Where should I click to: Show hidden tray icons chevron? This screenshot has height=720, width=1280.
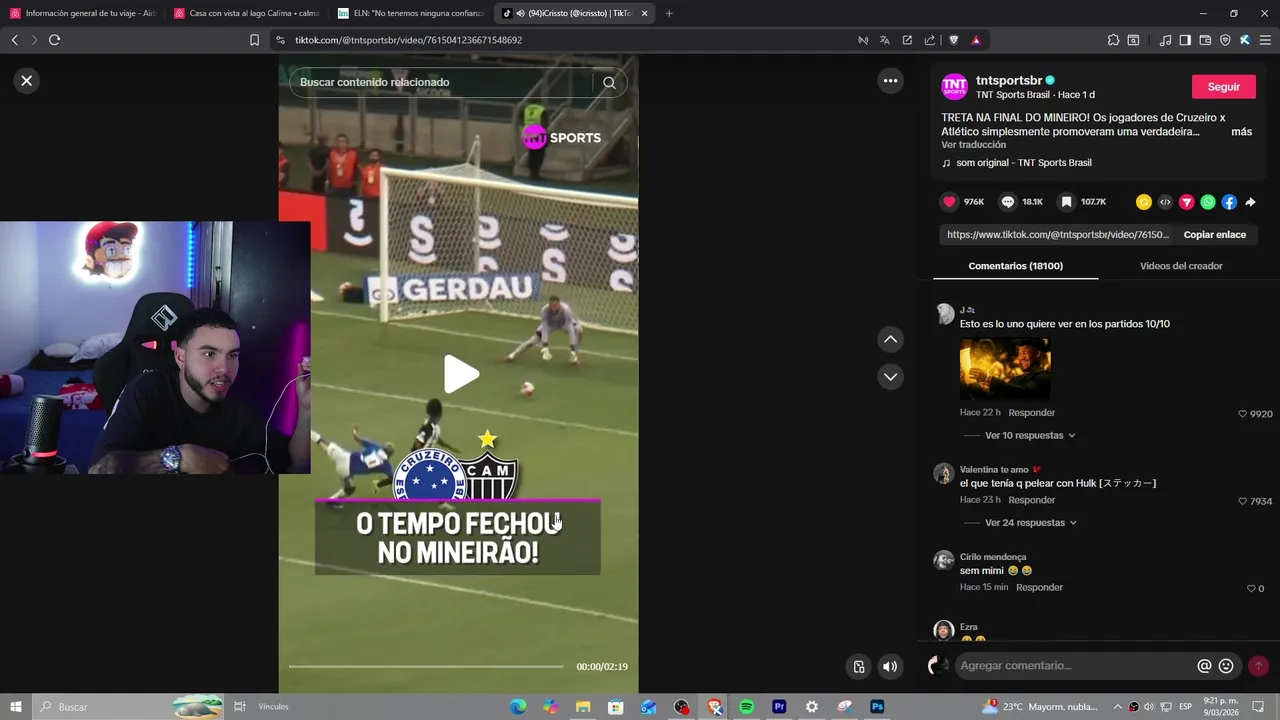1118,707
